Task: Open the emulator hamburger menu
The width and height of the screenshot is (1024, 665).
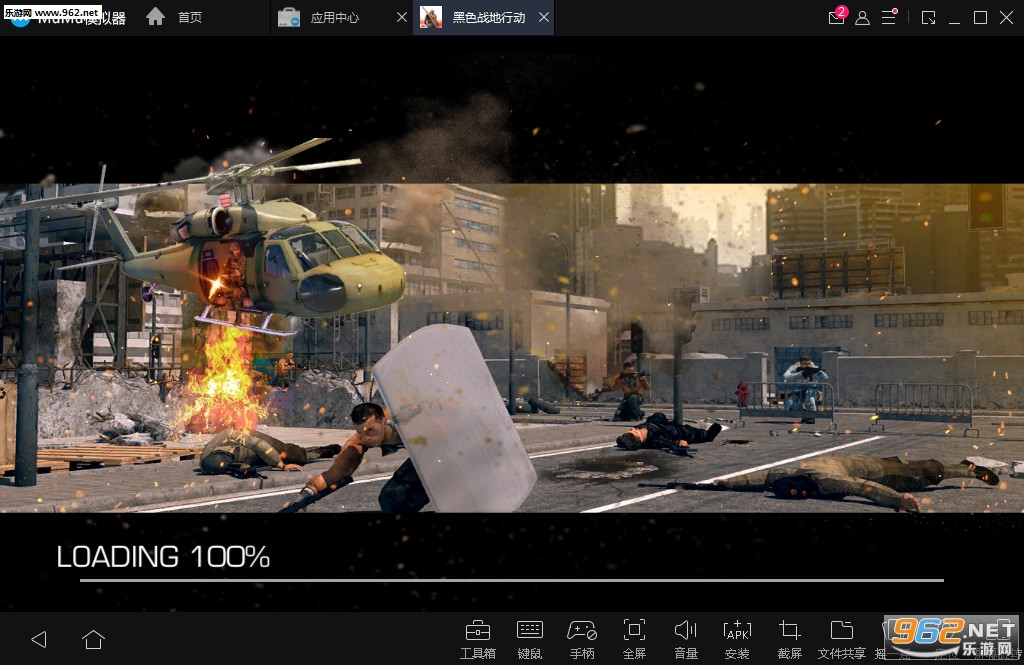Action: (x=889, y=17)
